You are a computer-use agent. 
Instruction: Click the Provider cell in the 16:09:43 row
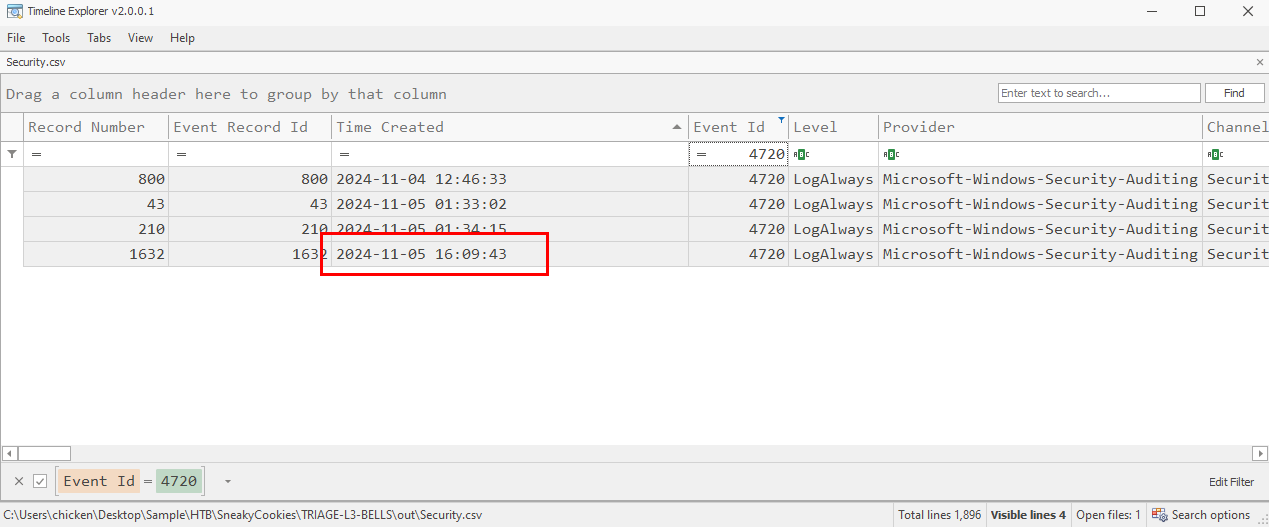tap(1040, 254)
